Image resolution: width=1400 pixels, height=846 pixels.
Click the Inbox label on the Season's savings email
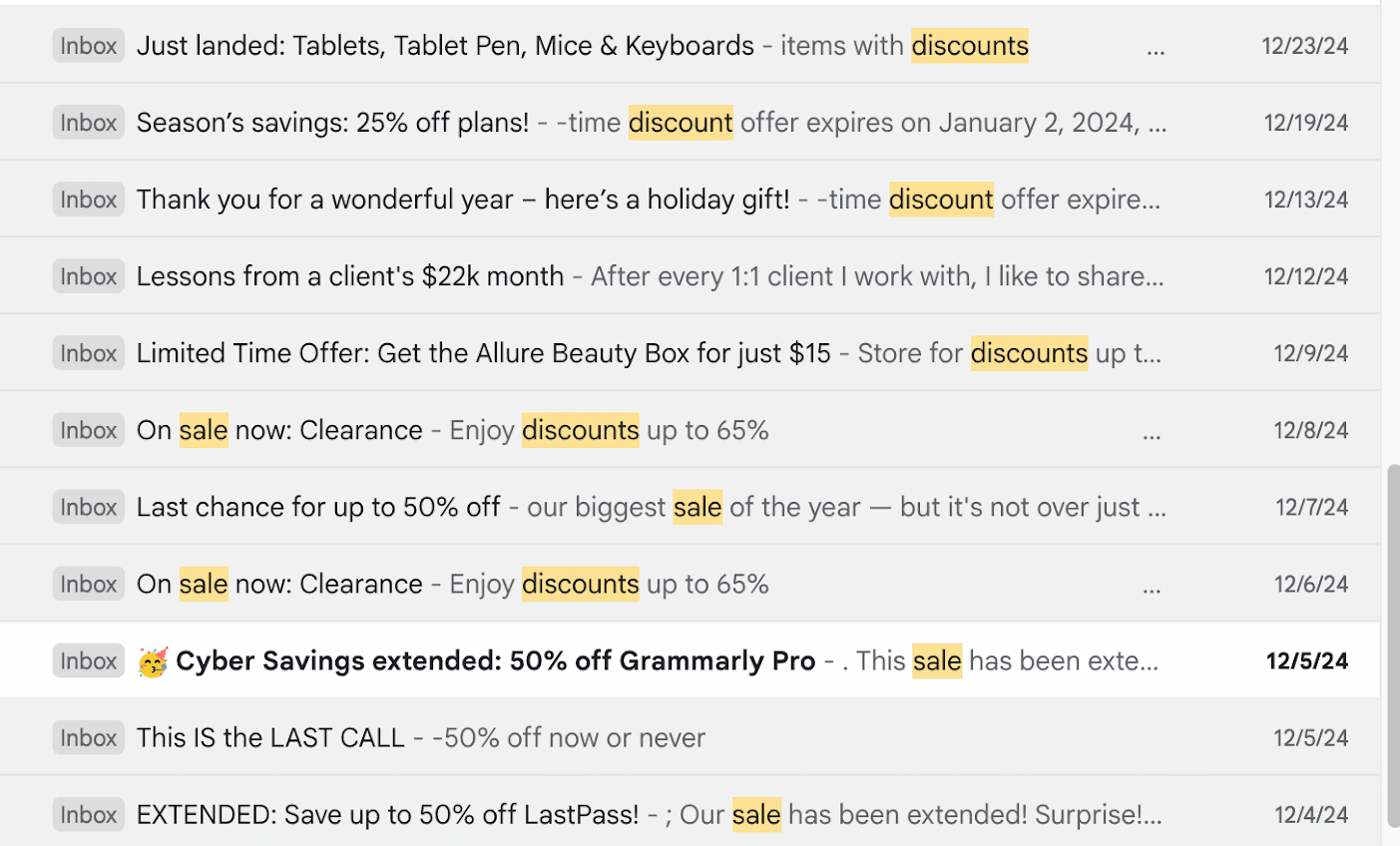click(88, 122)
